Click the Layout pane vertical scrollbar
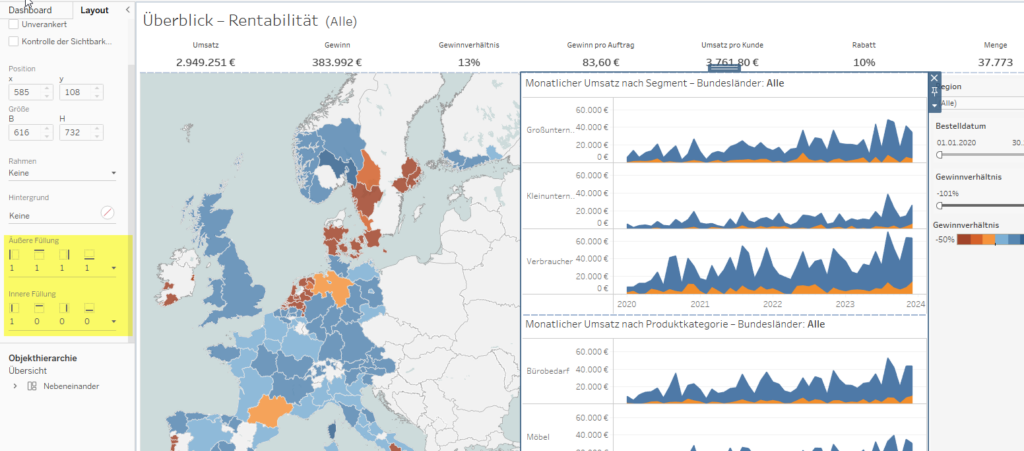 pos(131,202)
